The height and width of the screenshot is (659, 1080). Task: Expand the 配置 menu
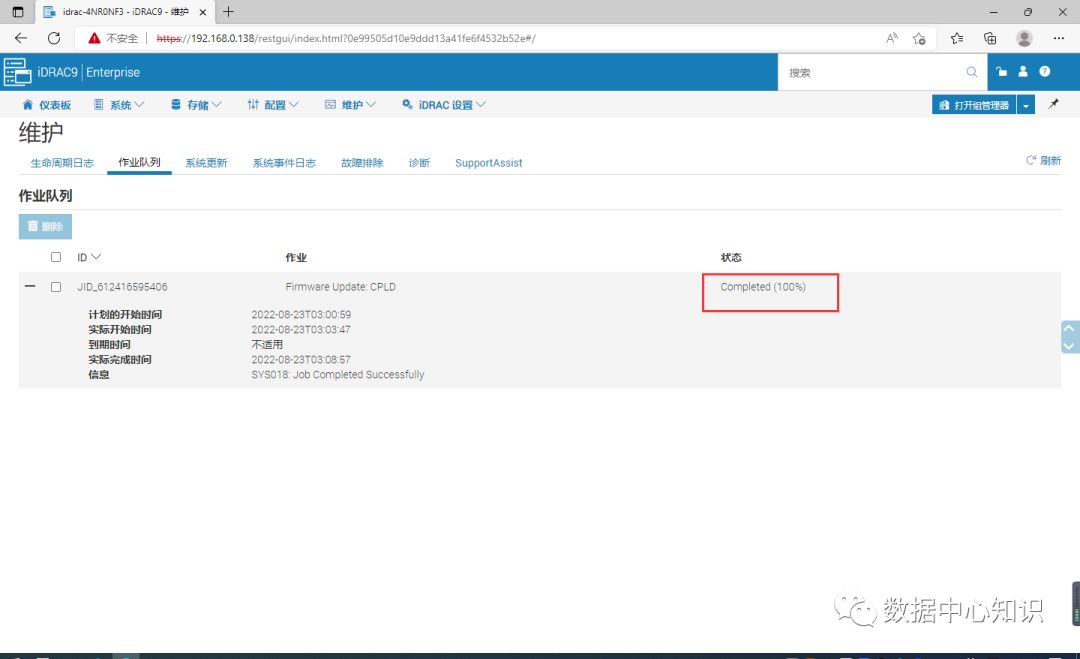click(273, 105)
